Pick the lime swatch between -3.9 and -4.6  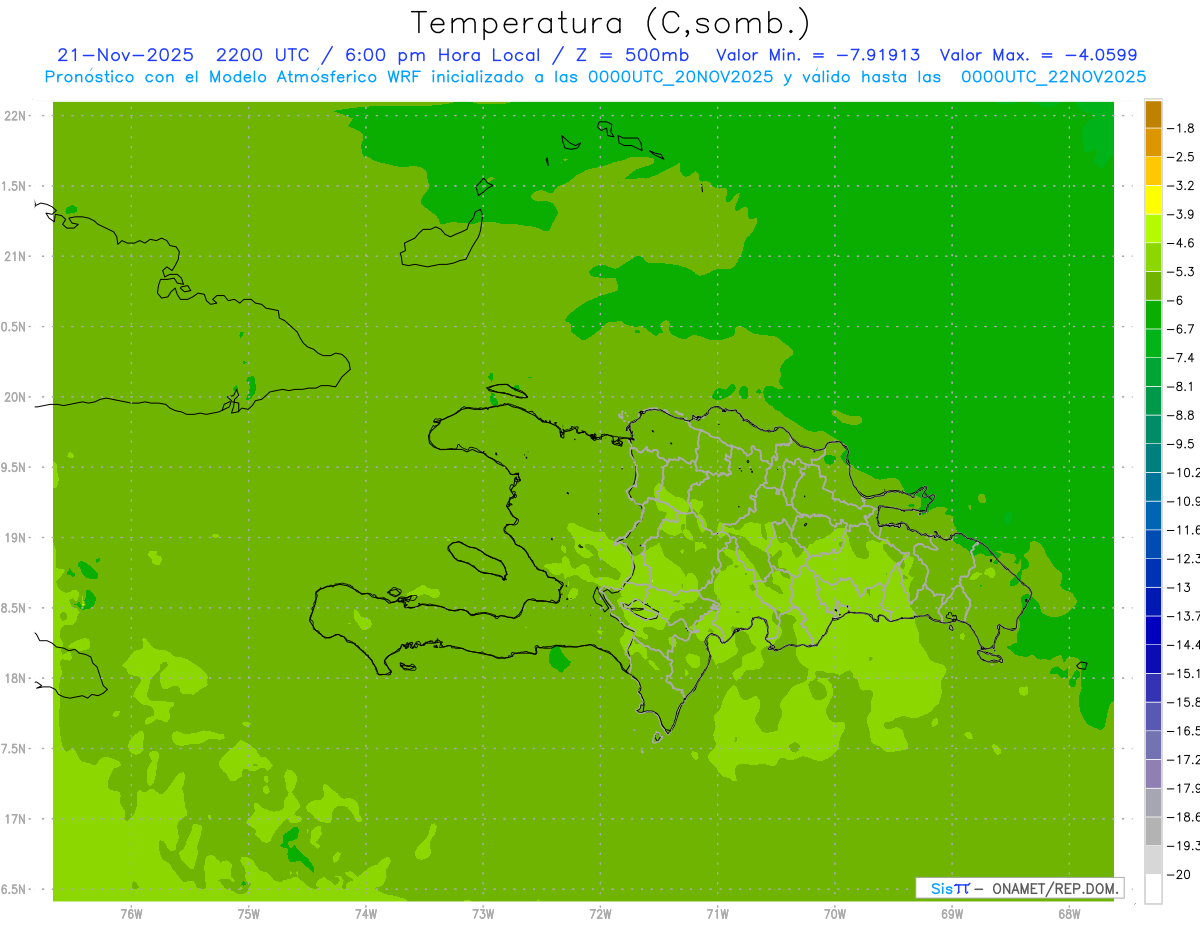click(x=1153, y=228)
